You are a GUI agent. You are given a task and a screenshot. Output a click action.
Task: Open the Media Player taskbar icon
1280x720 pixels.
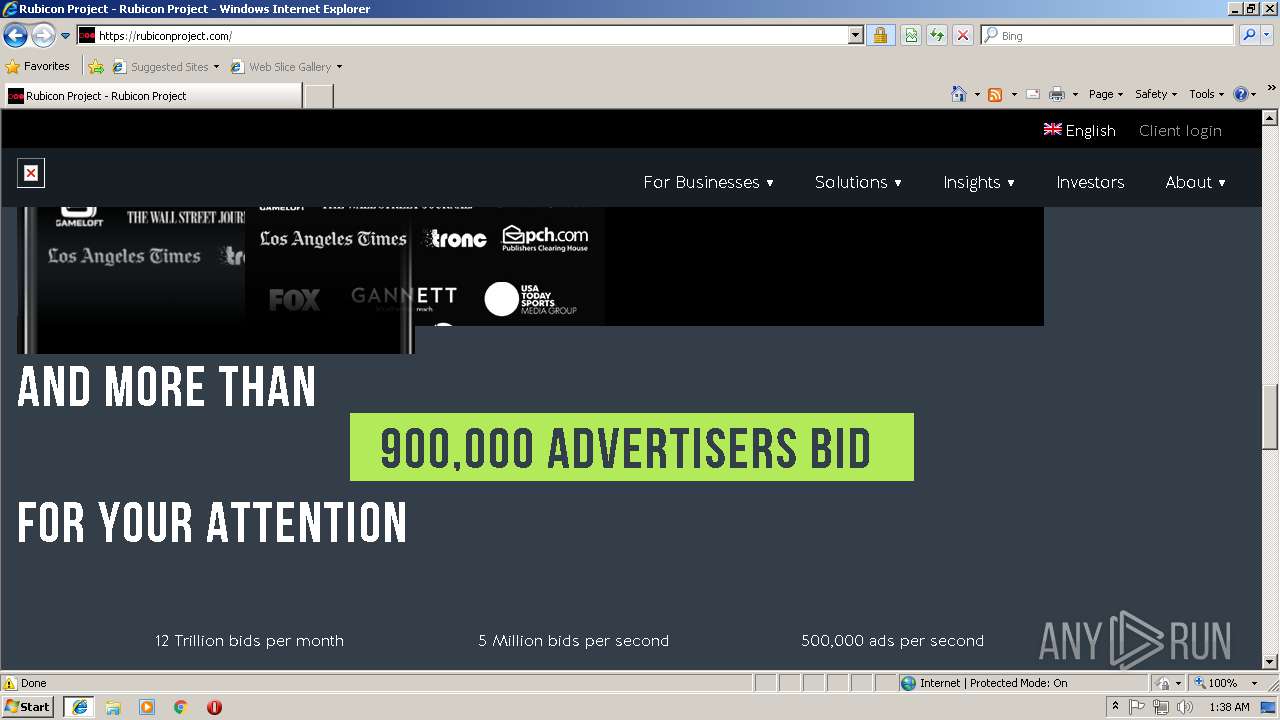click(147, 707)
